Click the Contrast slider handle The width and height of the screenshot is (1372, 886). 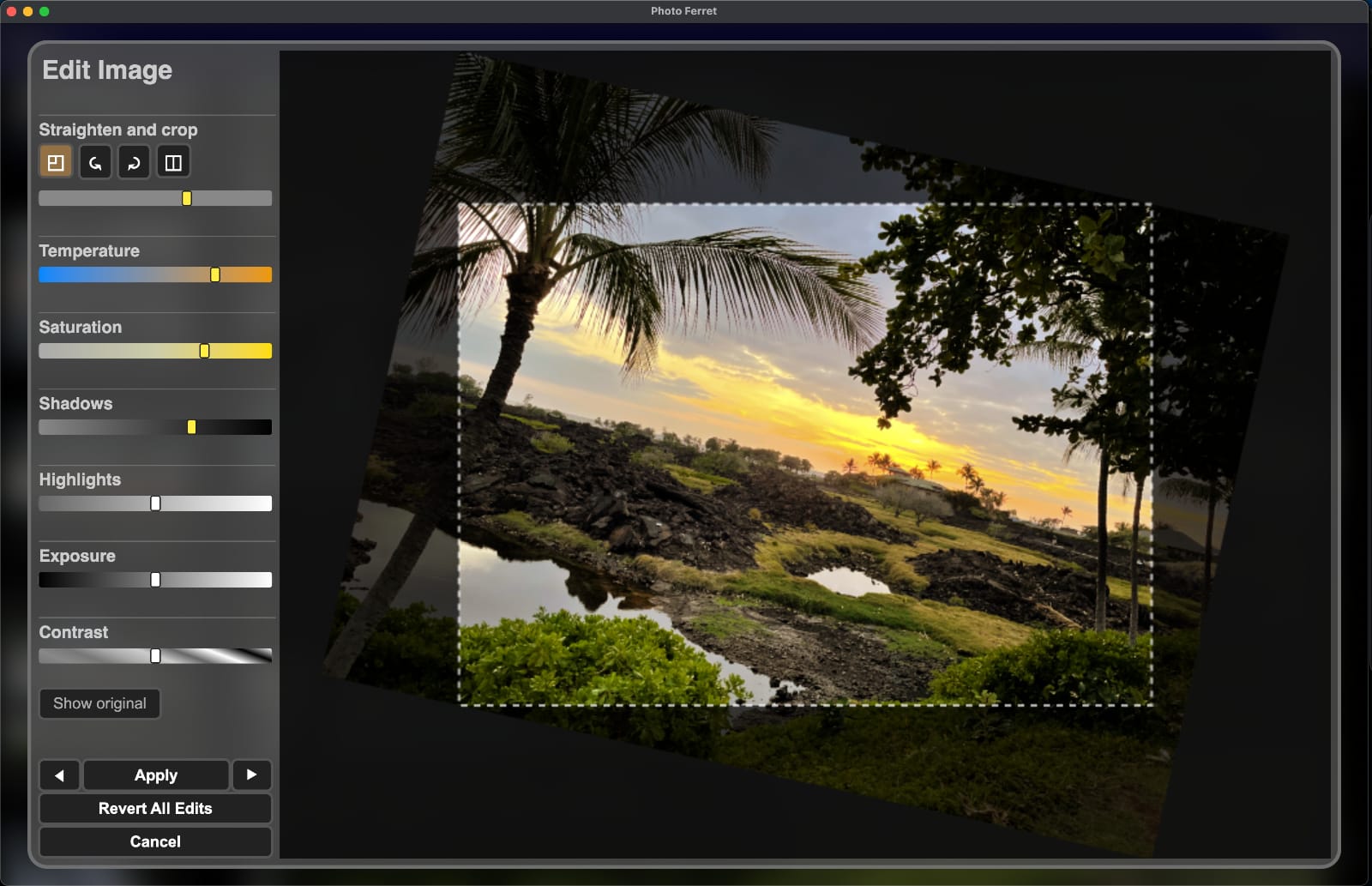point(155,656)
